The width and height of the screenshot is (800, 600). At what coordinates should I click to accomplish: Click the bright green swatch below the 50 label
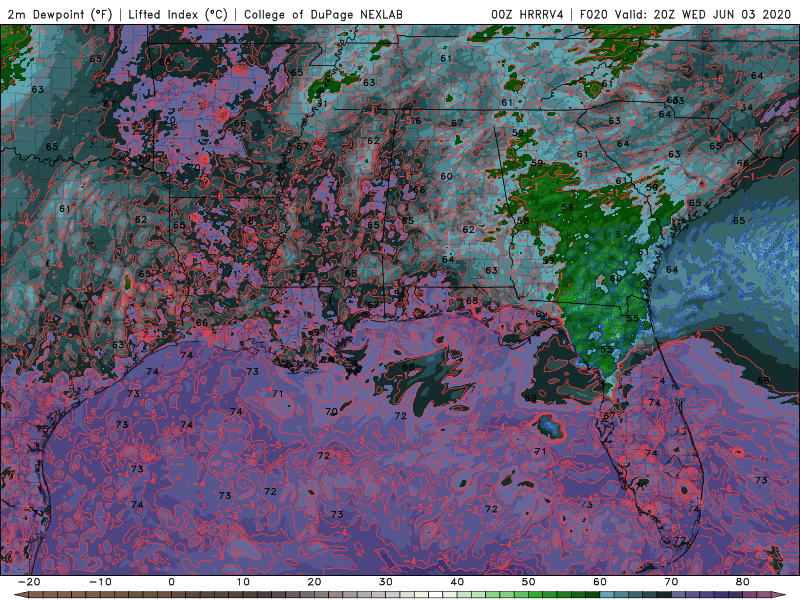[536, 595]
